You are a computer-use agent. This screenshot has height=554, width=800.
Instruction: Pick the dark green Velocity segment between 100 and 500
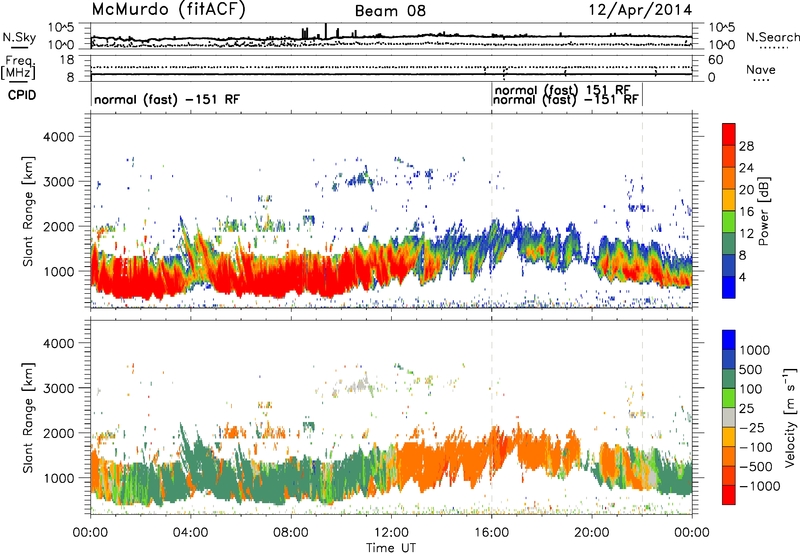(x=729, y=379)
